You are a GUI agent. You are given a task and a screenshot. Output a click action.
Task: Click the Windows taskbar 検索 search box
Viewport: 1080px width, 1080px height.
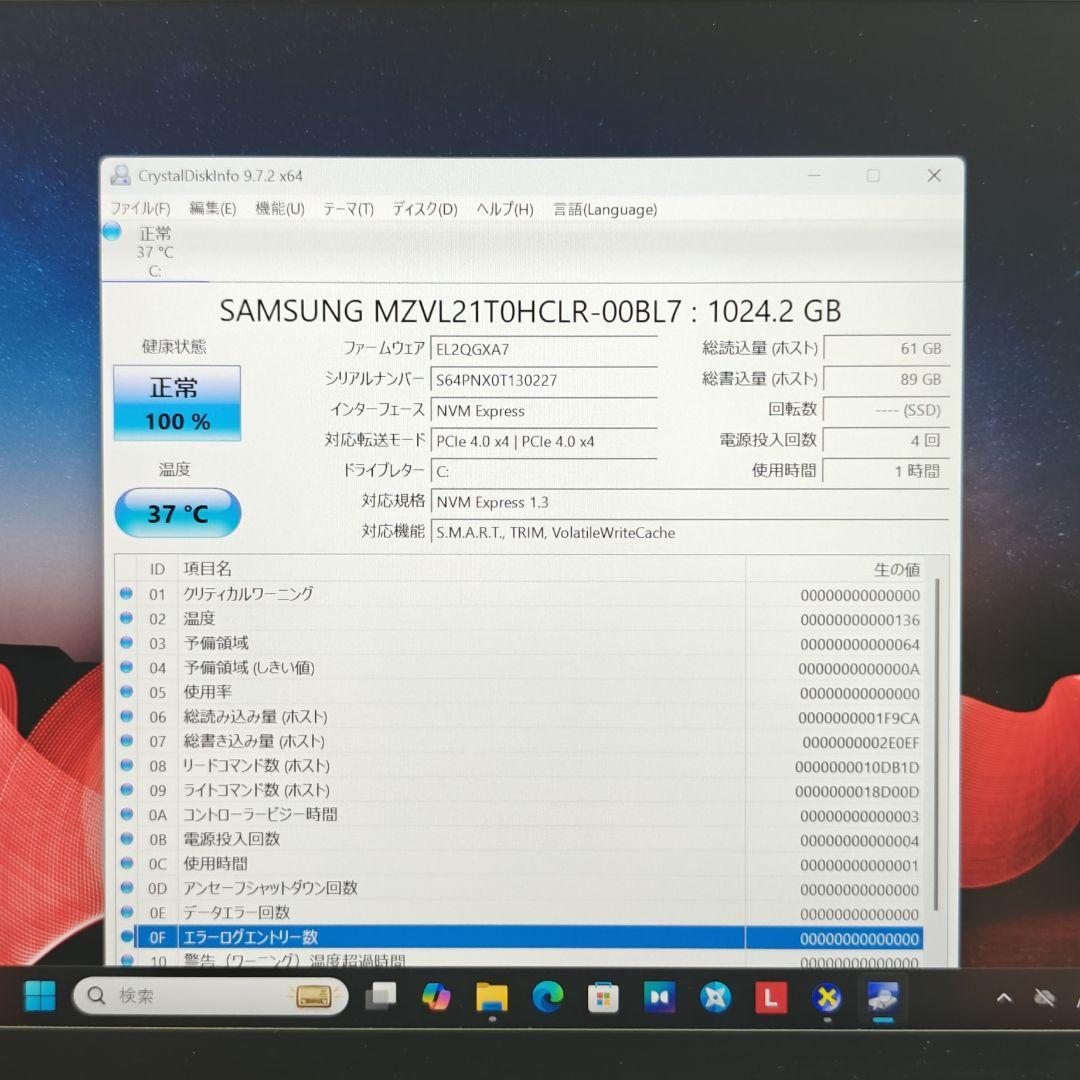(x=211, y=996)
